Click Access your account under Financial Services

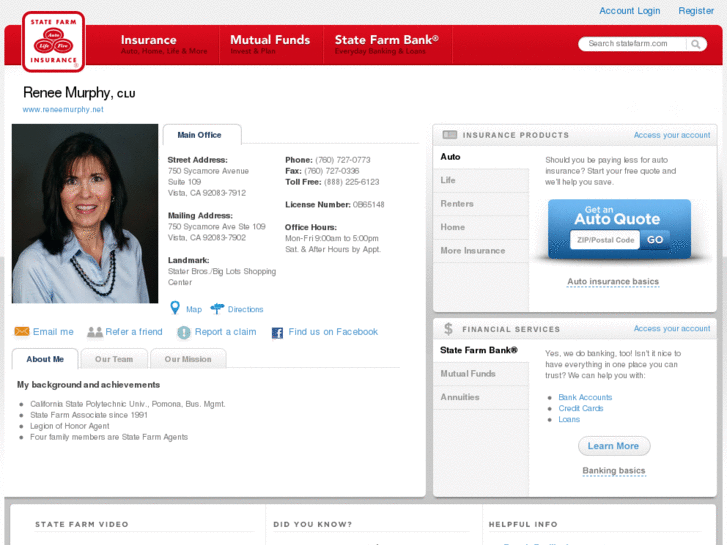coord(672,328)
